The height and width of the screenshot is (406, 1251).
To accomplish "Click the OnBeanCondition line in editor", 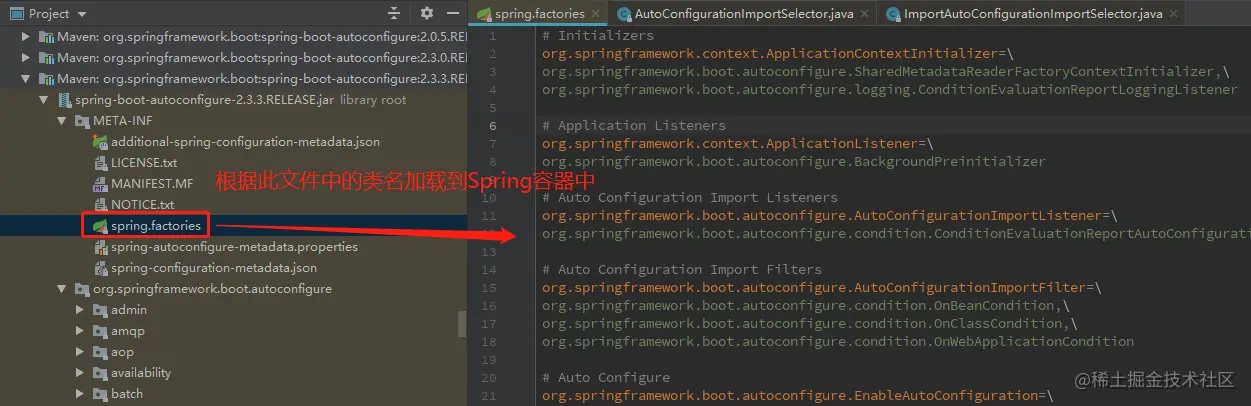I will (806, 306).
